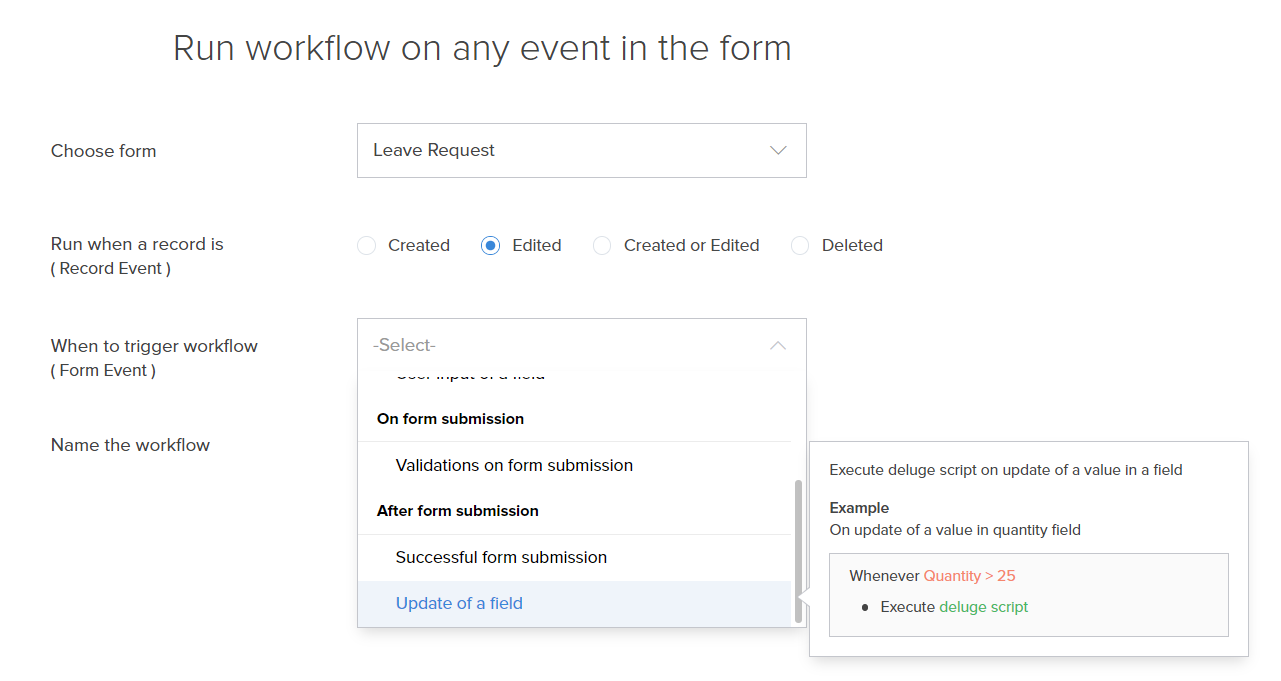Click the After form submission group header
This screenshot has width=1281, height=681.
457,511
